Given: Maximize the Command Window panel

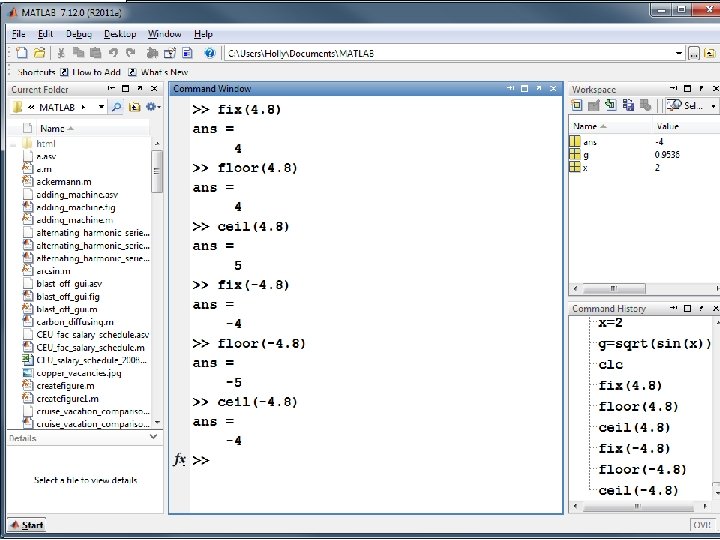Looking at the screenshot, I should tap(525, 89).
